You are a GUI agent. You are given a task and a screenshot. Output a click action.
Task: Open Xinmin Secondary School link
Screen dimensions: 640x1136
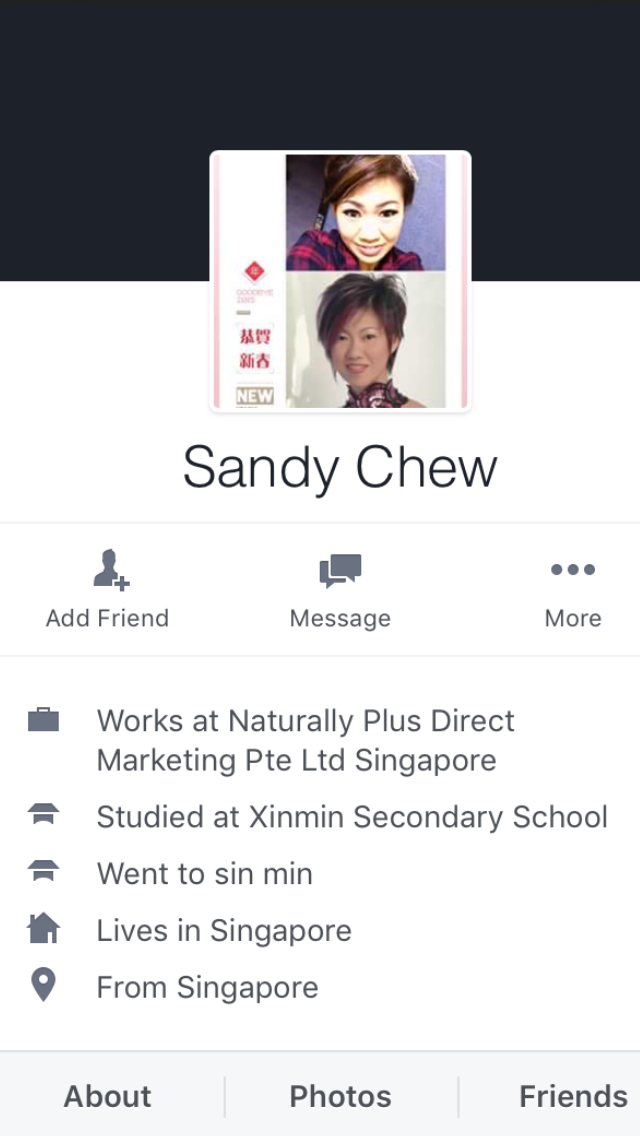[x=352, y=816]
